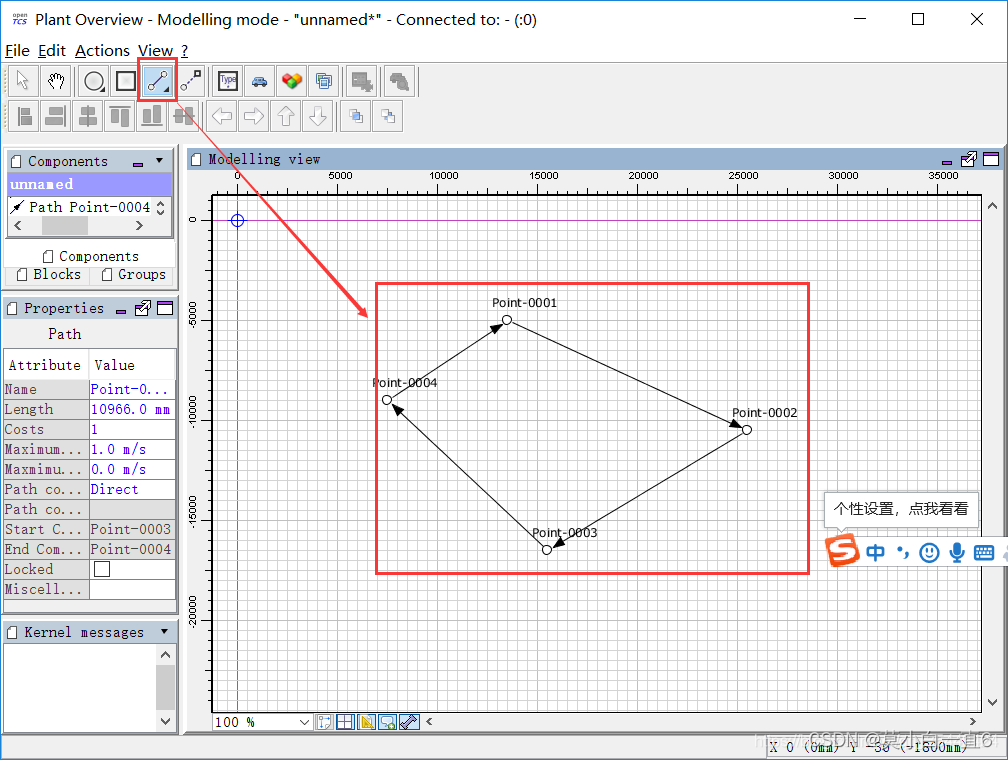The height and width of the screenshot is (760, 1008).
Task: Select the direct path connection tool
Action: (x=158, y=81)
